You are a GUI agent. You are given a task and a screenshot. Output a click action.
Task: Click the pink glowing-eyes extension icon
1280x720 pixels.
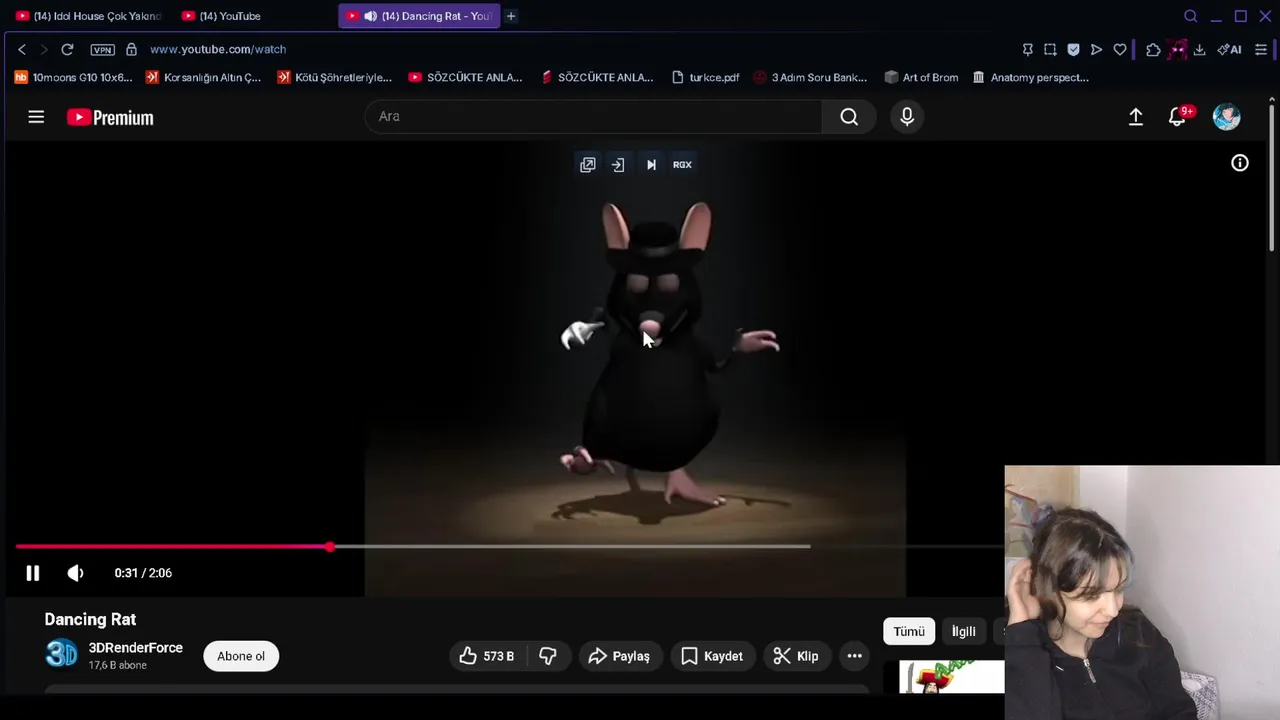tap(1177, 49)
